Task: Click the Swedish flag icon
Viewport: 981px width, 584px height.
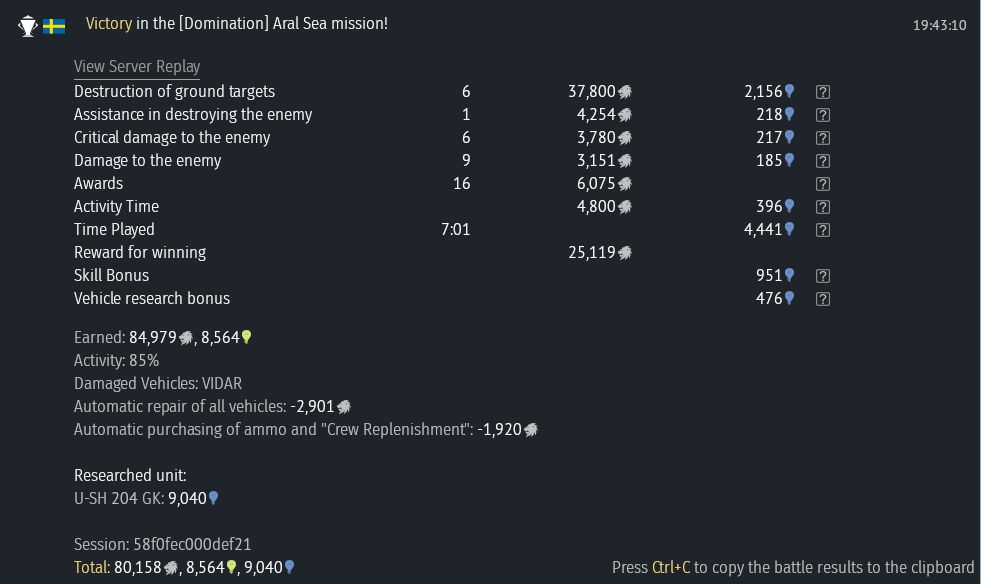Action: pyautogui.click(x=54, y=25)
